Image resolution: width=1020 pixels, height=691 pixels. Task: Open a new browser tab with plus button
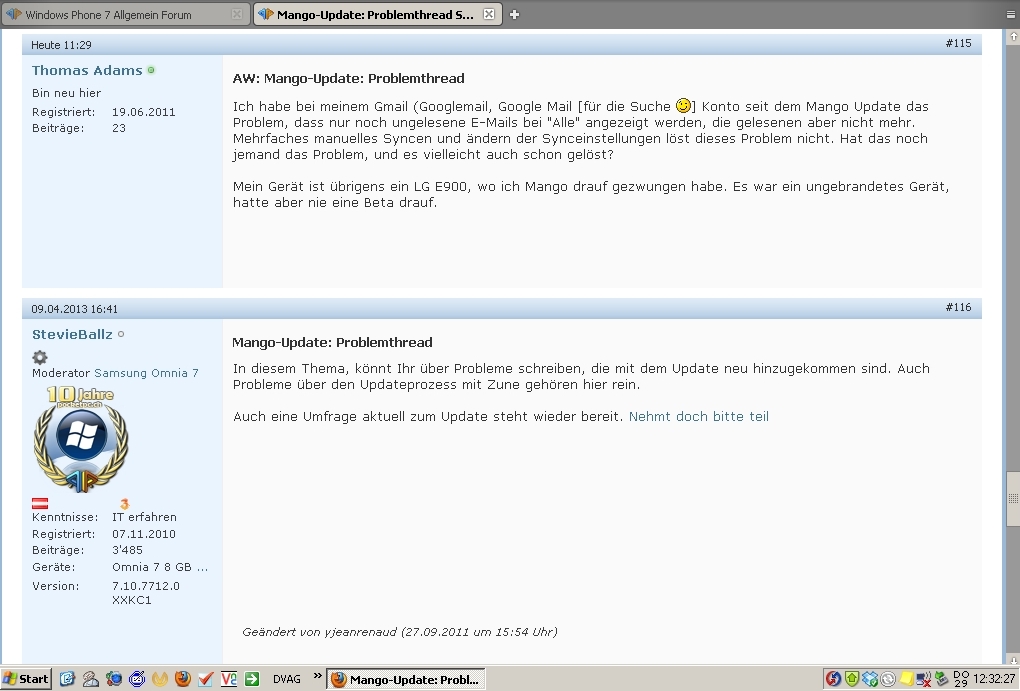515,14
